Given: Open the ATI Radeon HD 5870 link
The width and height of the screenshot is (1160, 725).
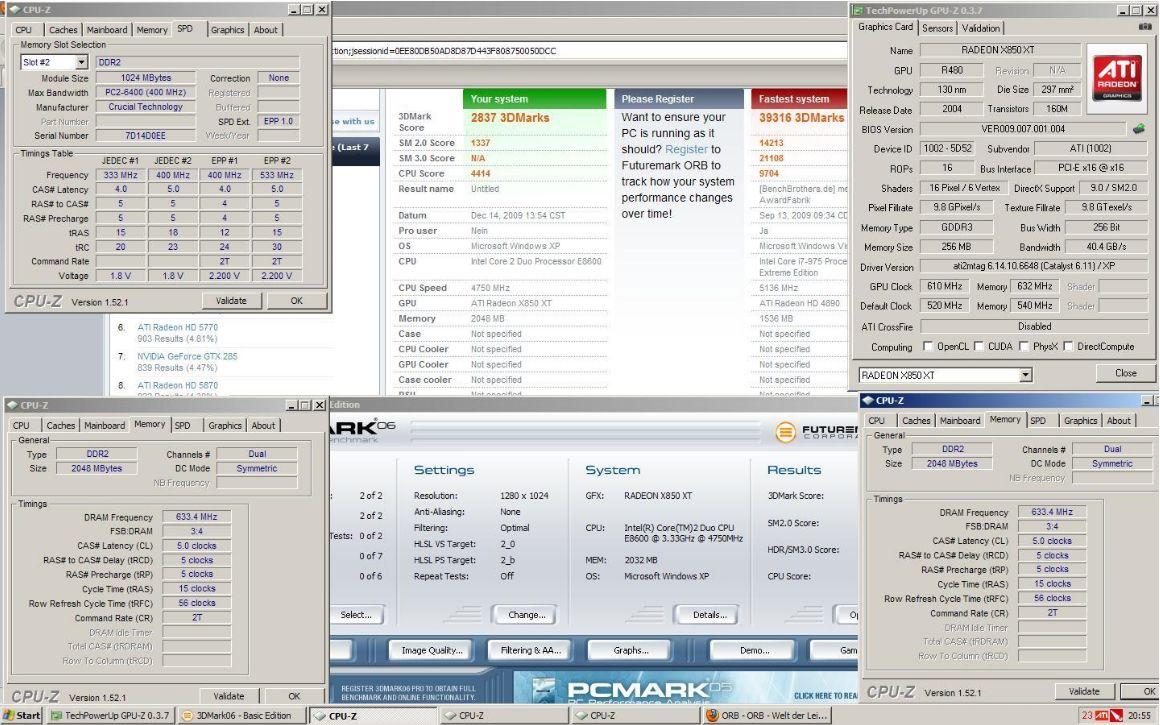Looking at the screenshot, I should (x=178, y=385).
